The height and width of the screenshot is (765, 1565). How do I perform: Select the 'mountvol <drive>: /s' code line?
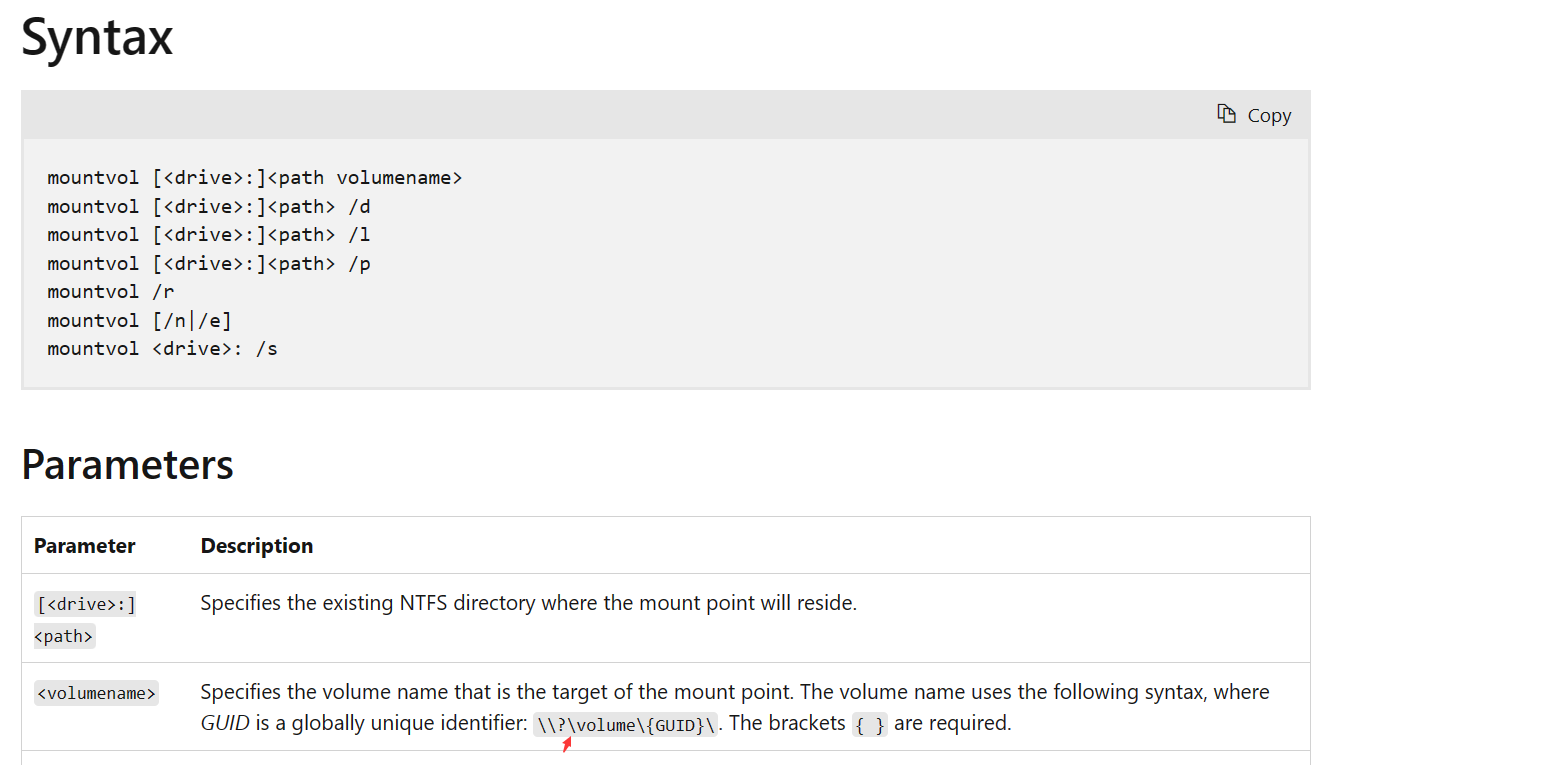coord(162,350)
